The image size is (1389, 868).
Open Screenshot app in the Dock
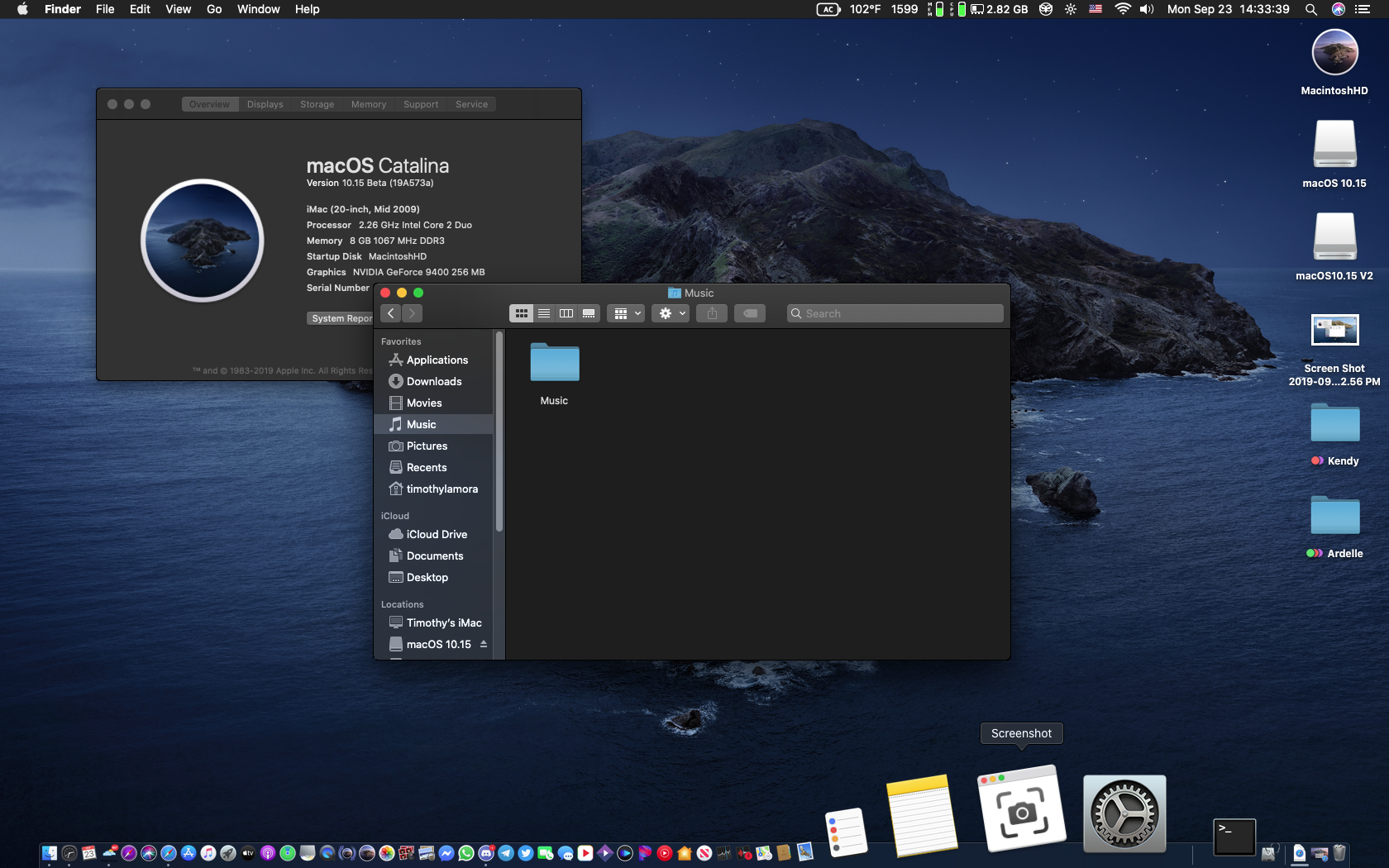[x=1021, y=808]
